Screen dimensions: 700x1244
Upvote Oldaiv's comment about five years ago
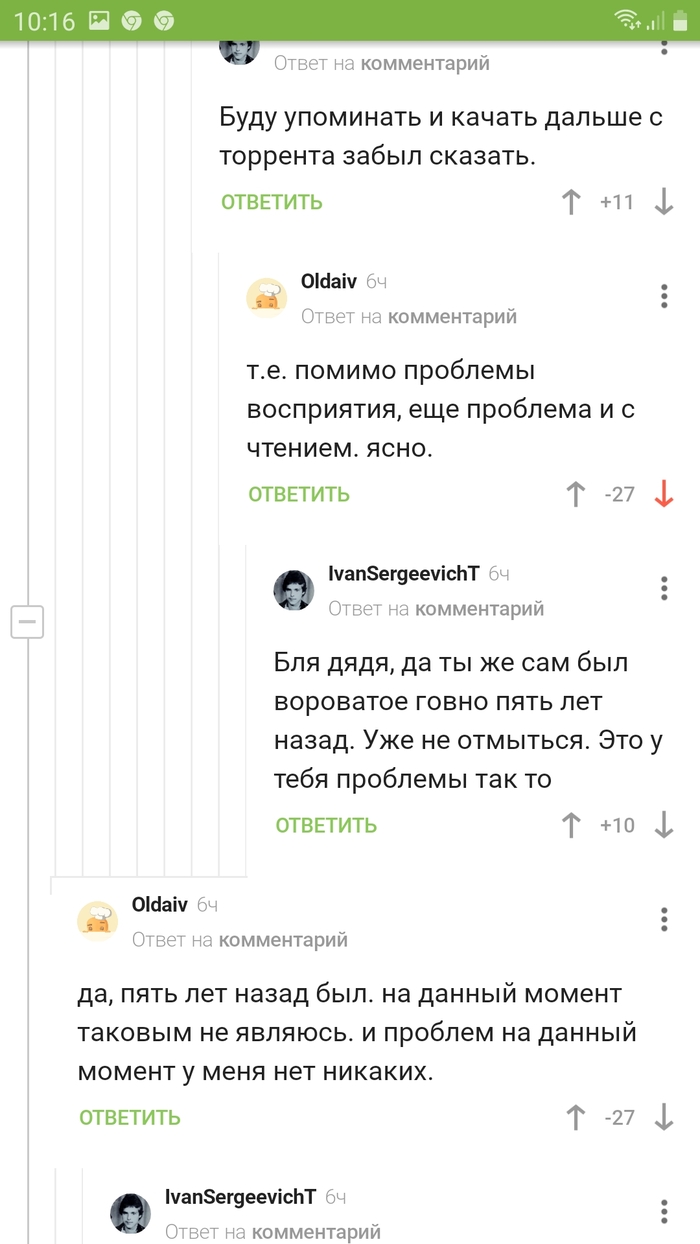click(x=576, y=1117)
